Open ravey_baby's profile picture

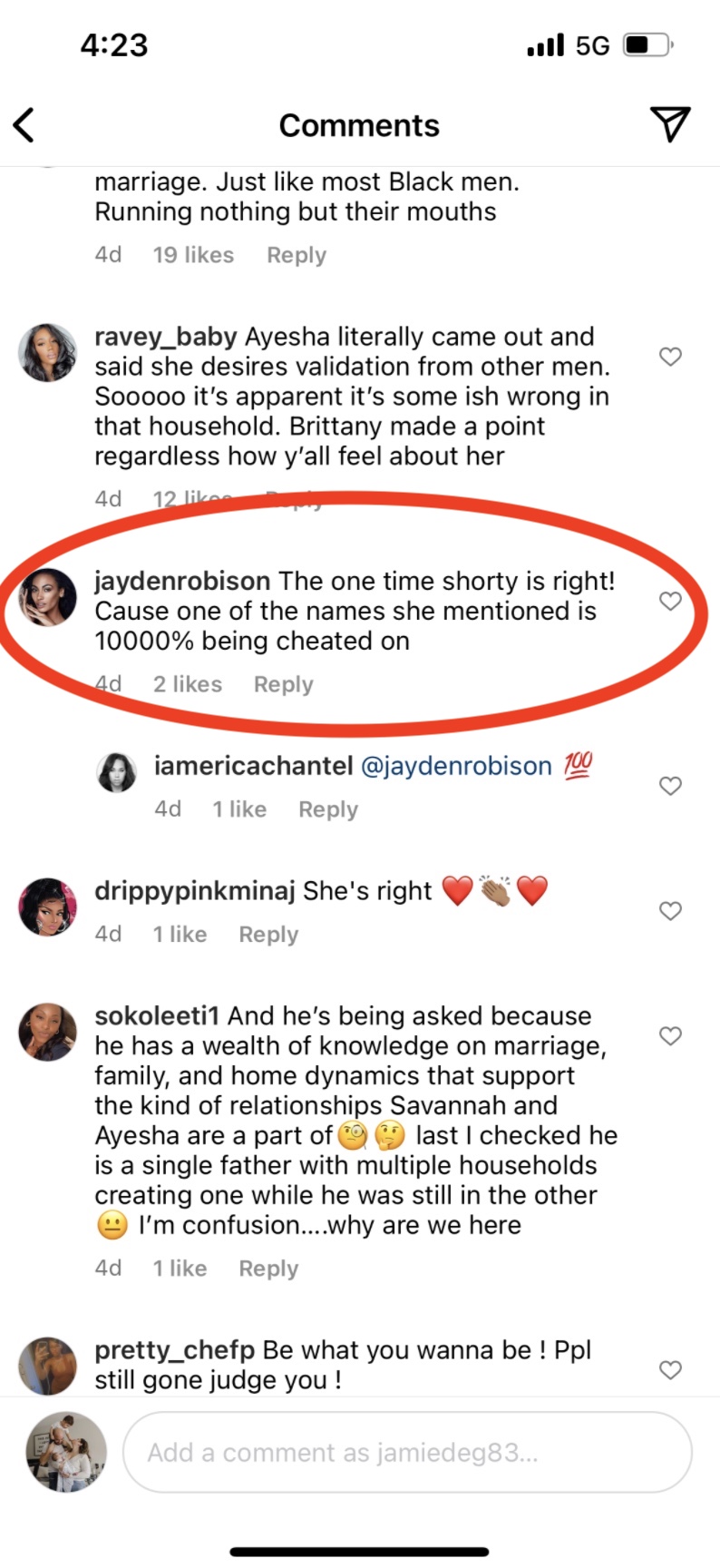[48, 352]
